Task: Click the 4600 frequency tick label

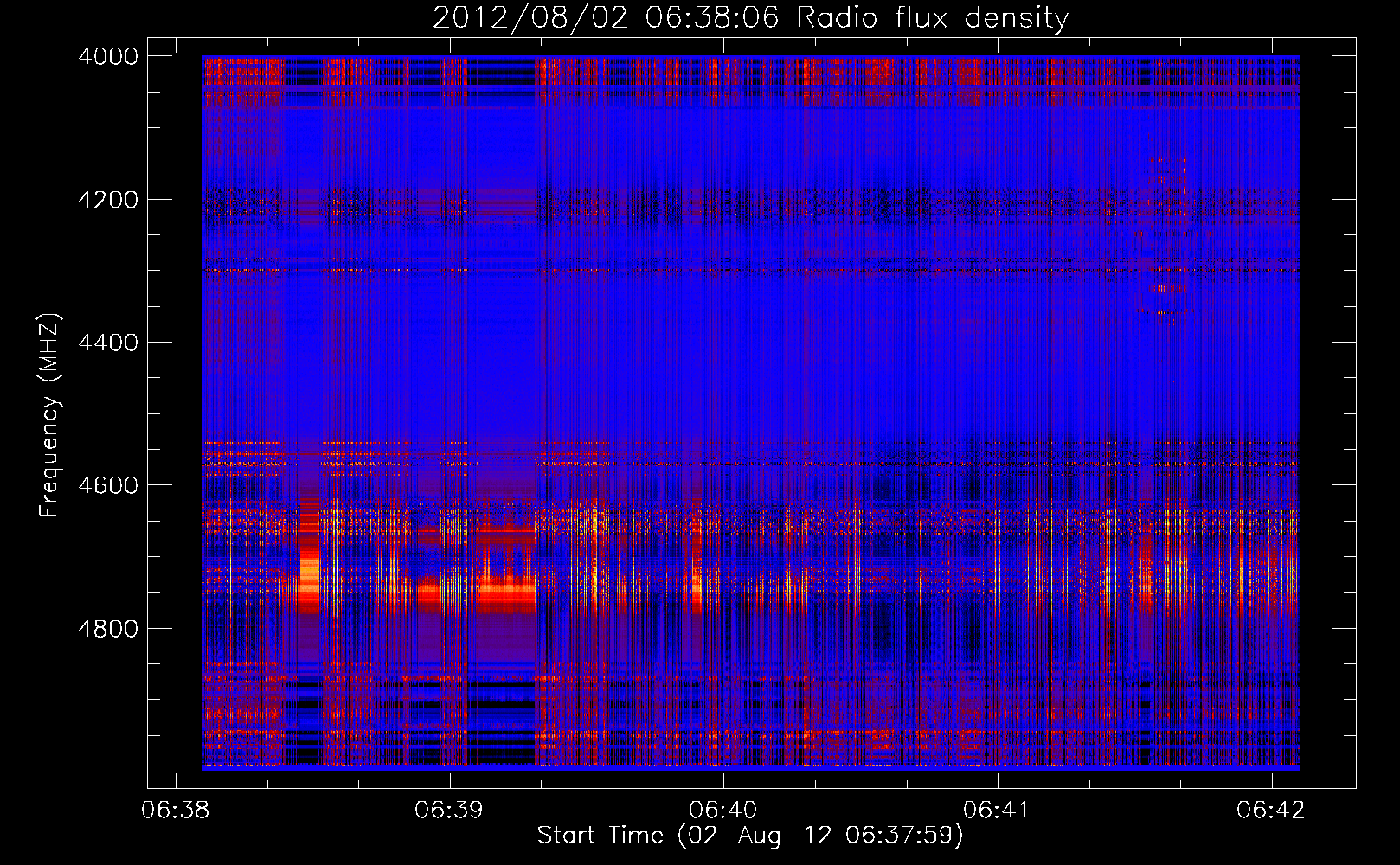Action: (x=108, y=485)
